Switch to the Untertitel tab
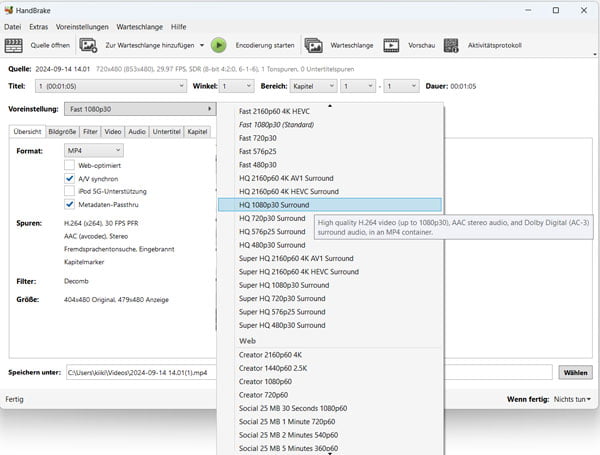The width and height of the screenshot is (600, 455). [x=167, y=131]
